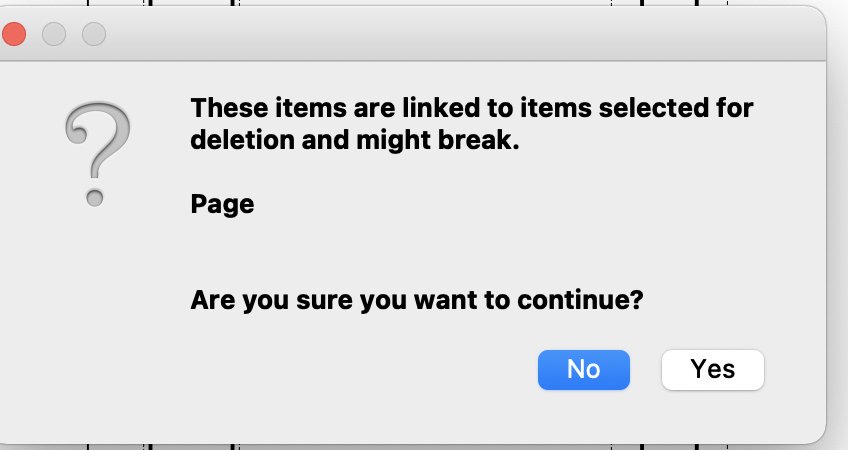Click the No button
This screenshot has width=848, height=450.
pyautogui.click(x=583, y=369)
